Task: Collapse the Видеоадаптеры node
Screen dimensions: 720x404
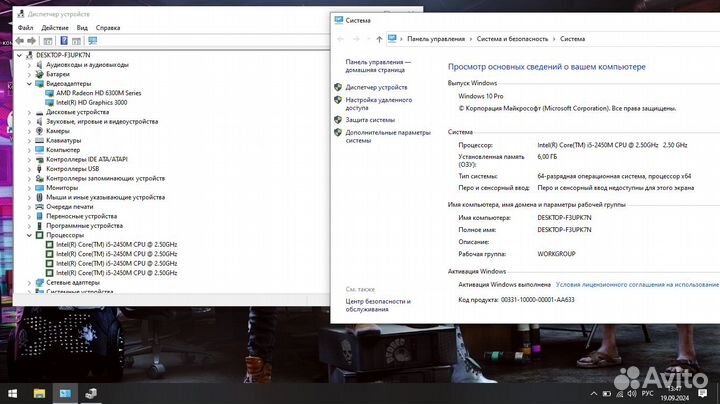Action: coord(29,84)
